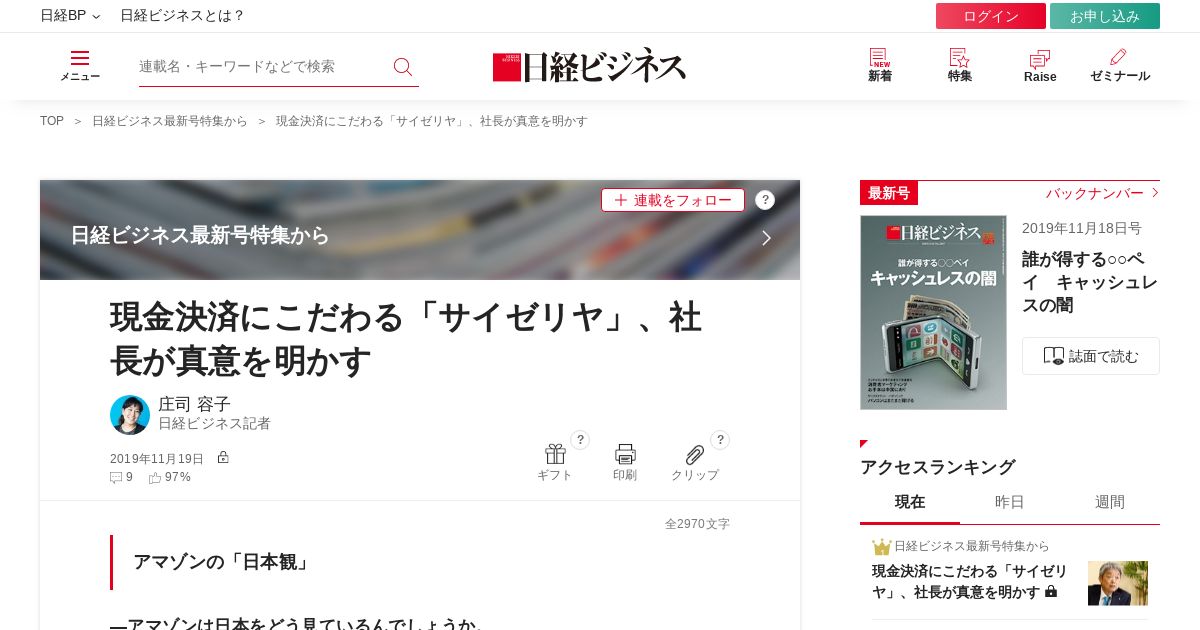Click help question mark above ギフト
The height and width of the screenshot is (630, 1200).
tap(580, 440)
